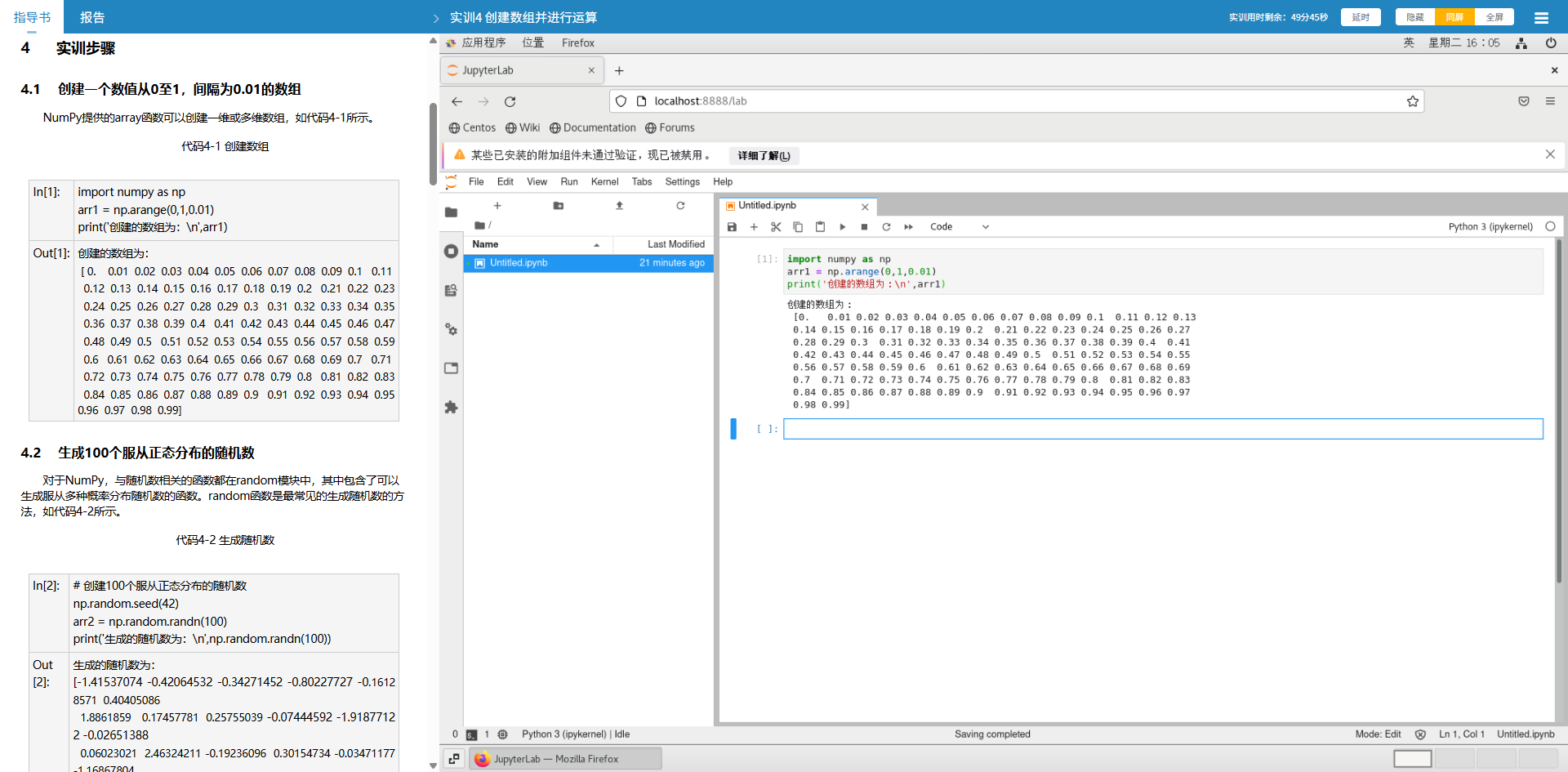Open the File Browser sidebar tab
Image resolution: width=1568 pixels, height=772 pixels.
(x=451, y=212)
